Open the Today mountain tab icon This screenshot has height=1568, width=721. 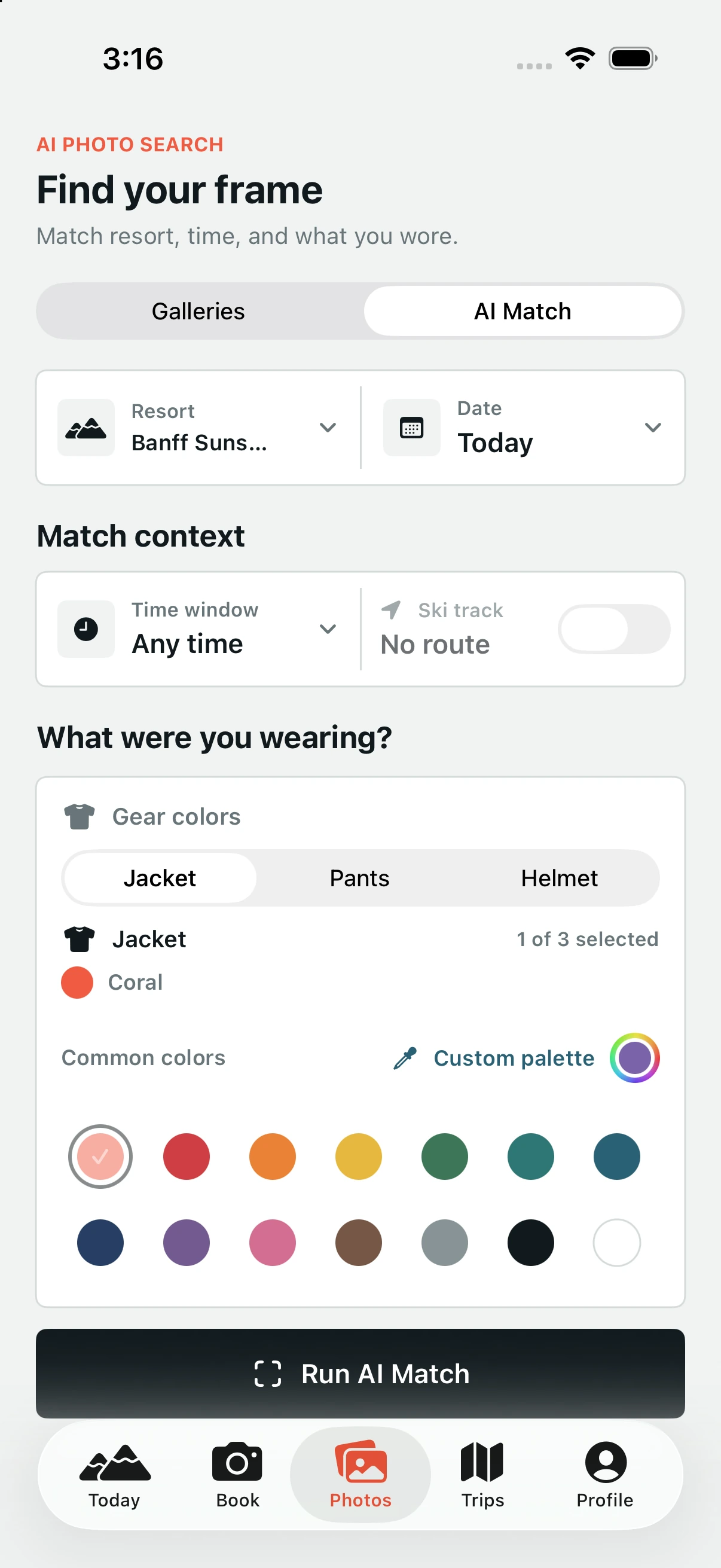coord(114,1462)
